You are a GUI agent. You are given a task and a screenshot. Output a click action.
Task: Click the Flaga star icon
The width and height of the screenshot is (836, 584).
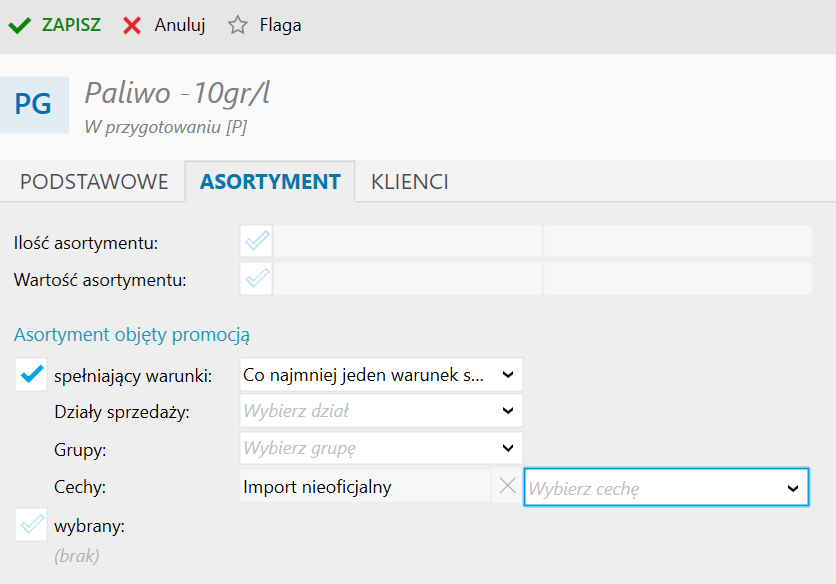tap(237, 26)
